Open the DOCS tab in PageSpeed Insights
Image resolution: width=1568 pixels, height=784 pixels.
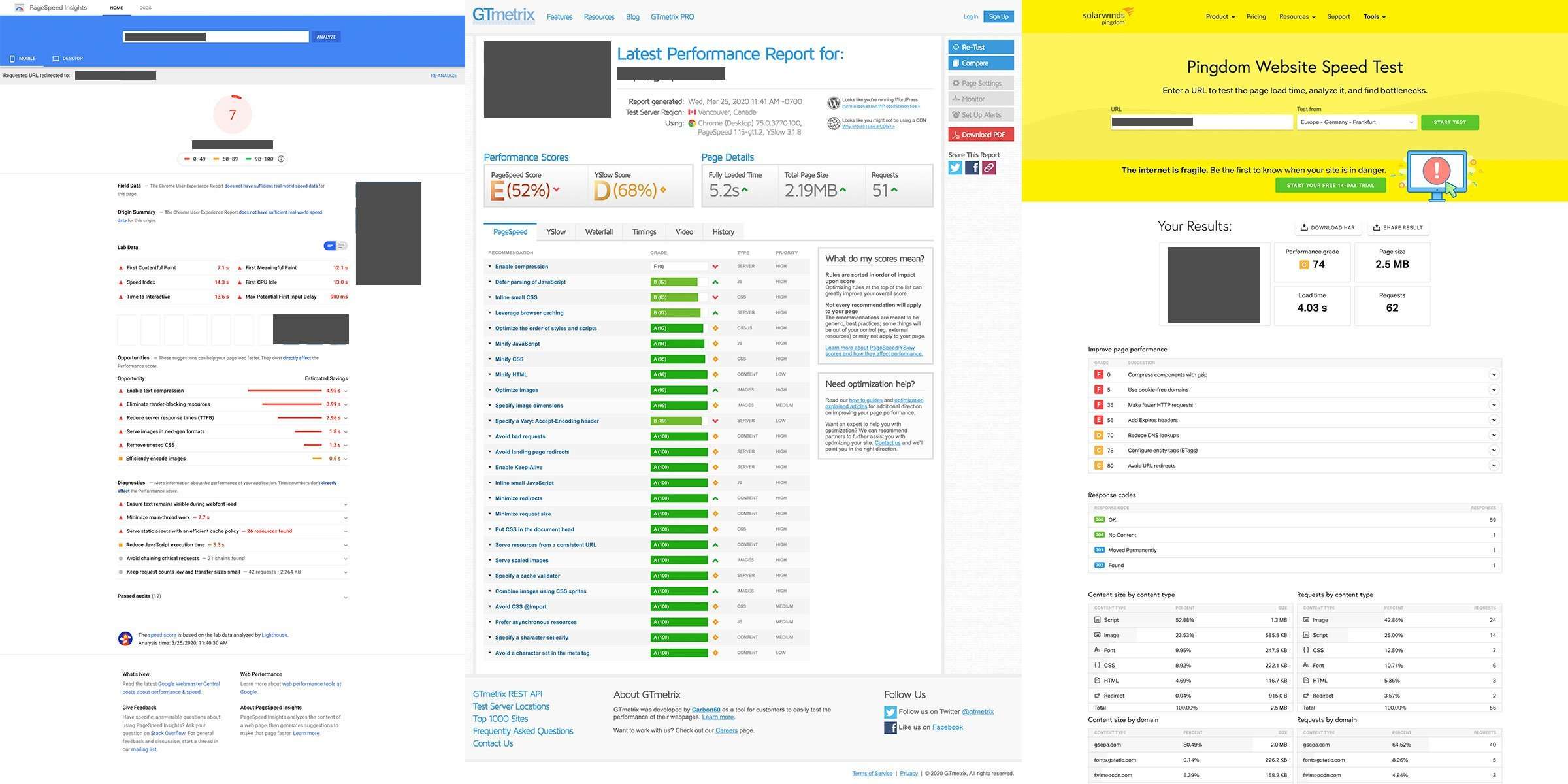(145, 8)
